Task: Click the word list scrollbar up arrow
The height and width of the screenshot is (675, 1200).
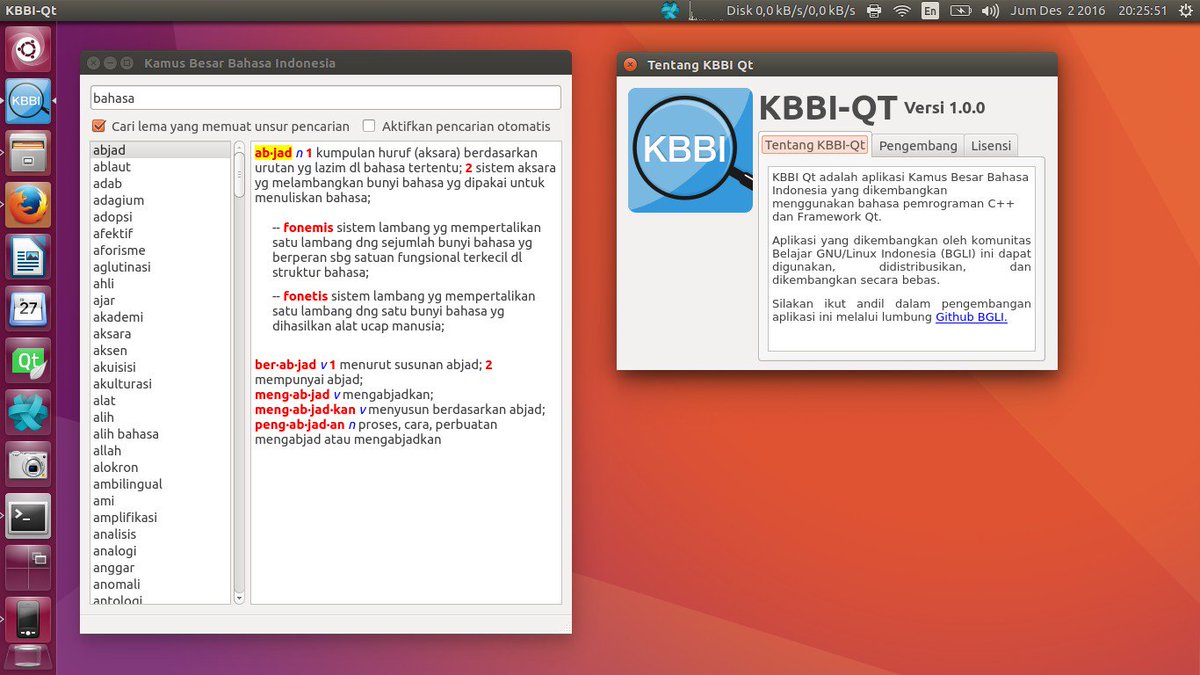Action: point(239,148)
